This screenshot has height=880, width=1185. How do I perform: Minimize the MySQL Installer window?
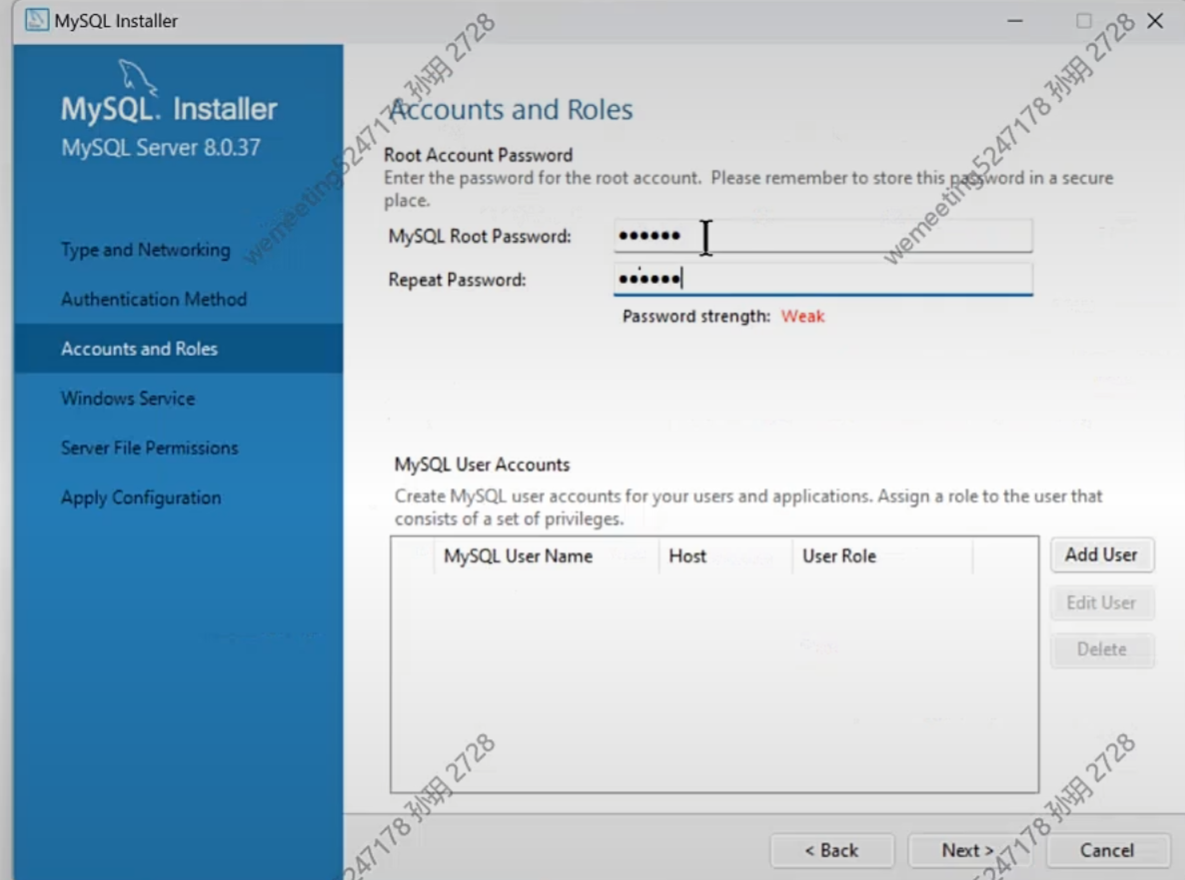pos(1015,20)
